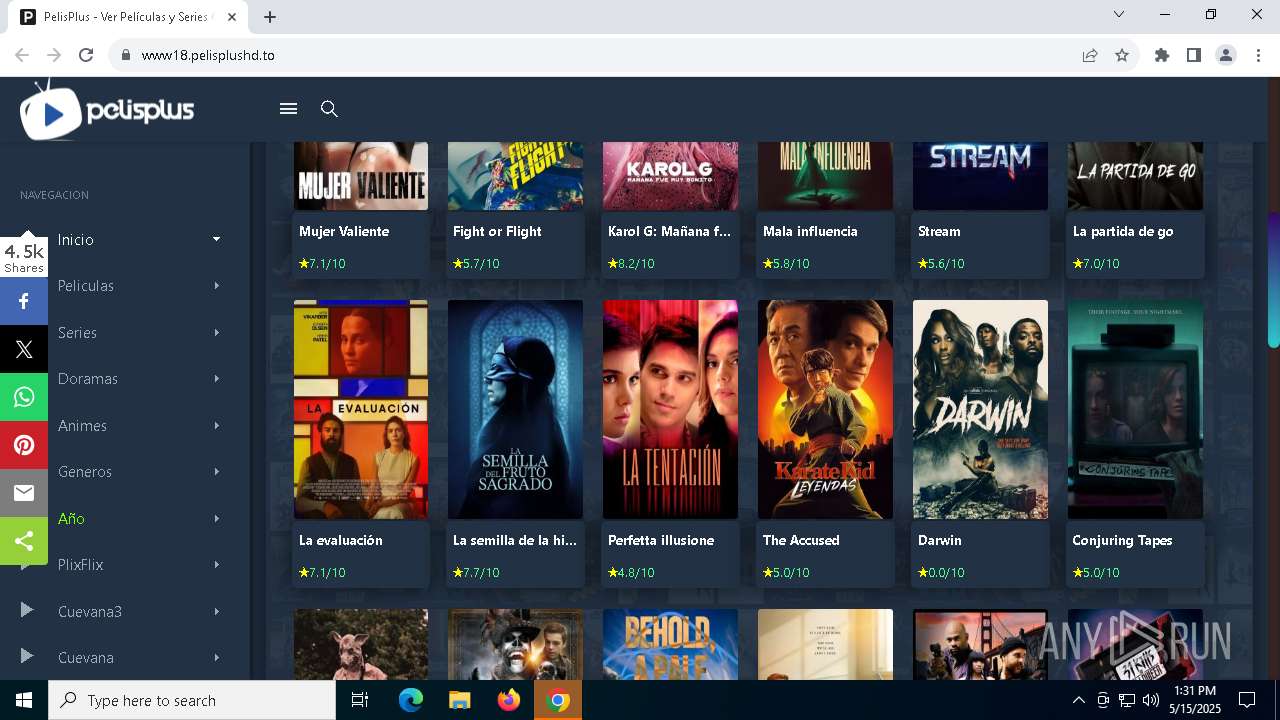Open the La partida de go link

pyautogui.click(x=1123, y=231)
